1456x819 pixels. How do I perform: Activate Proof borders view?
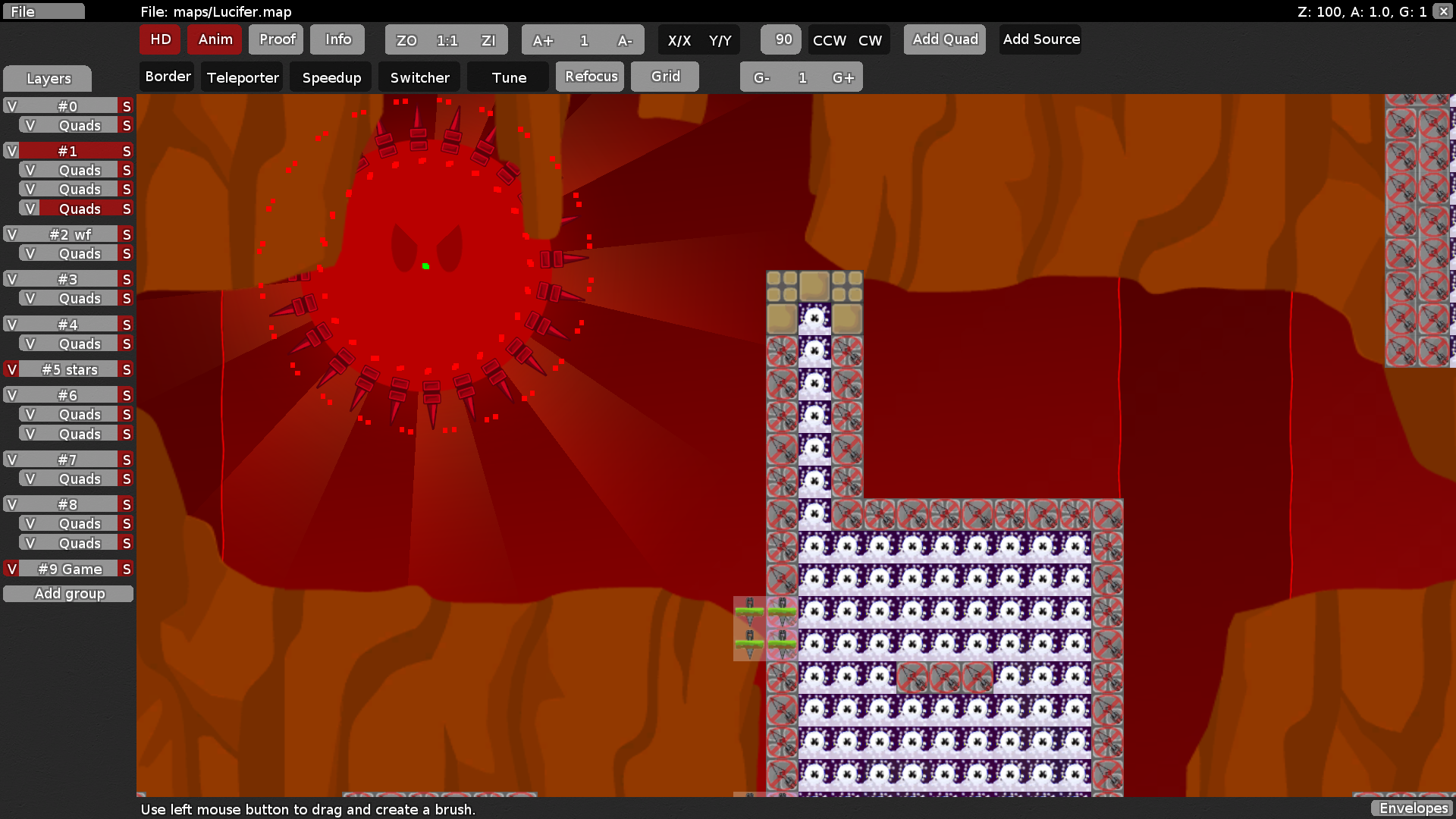click(x=275, y=39)
